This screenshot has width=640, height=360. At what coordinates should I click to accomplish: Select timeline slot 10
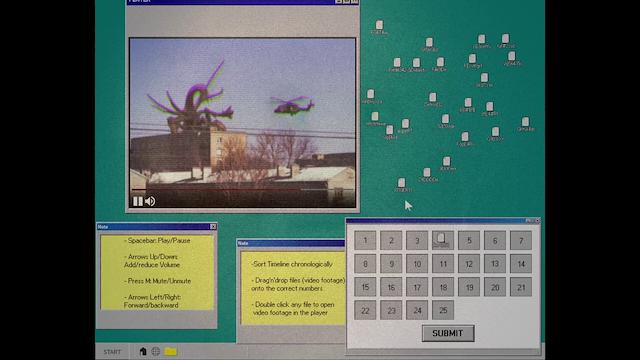[x=417, y=264]
